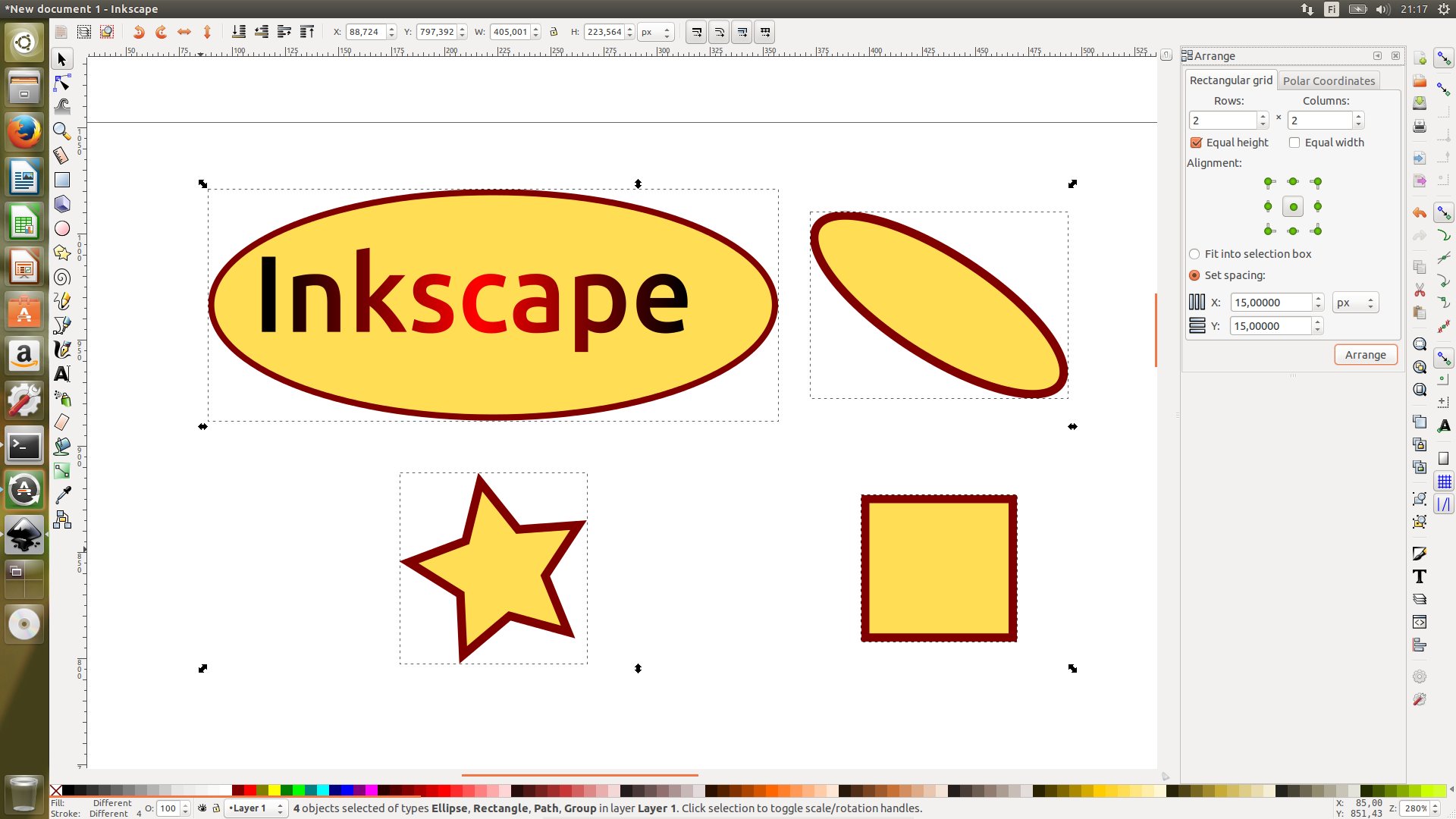
Task: Activate the Spiral tool
Action: (62, 277)
